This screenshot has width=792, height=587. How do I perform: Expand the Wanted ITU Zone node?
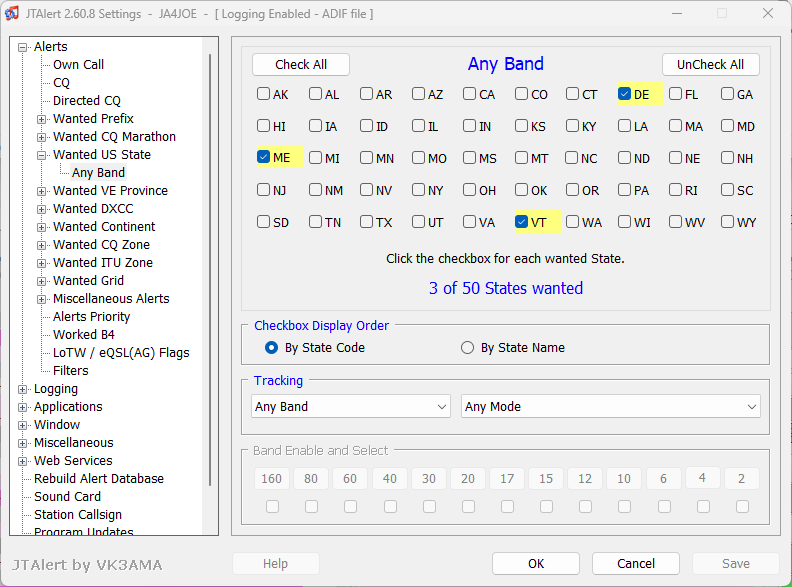(41, 264)
